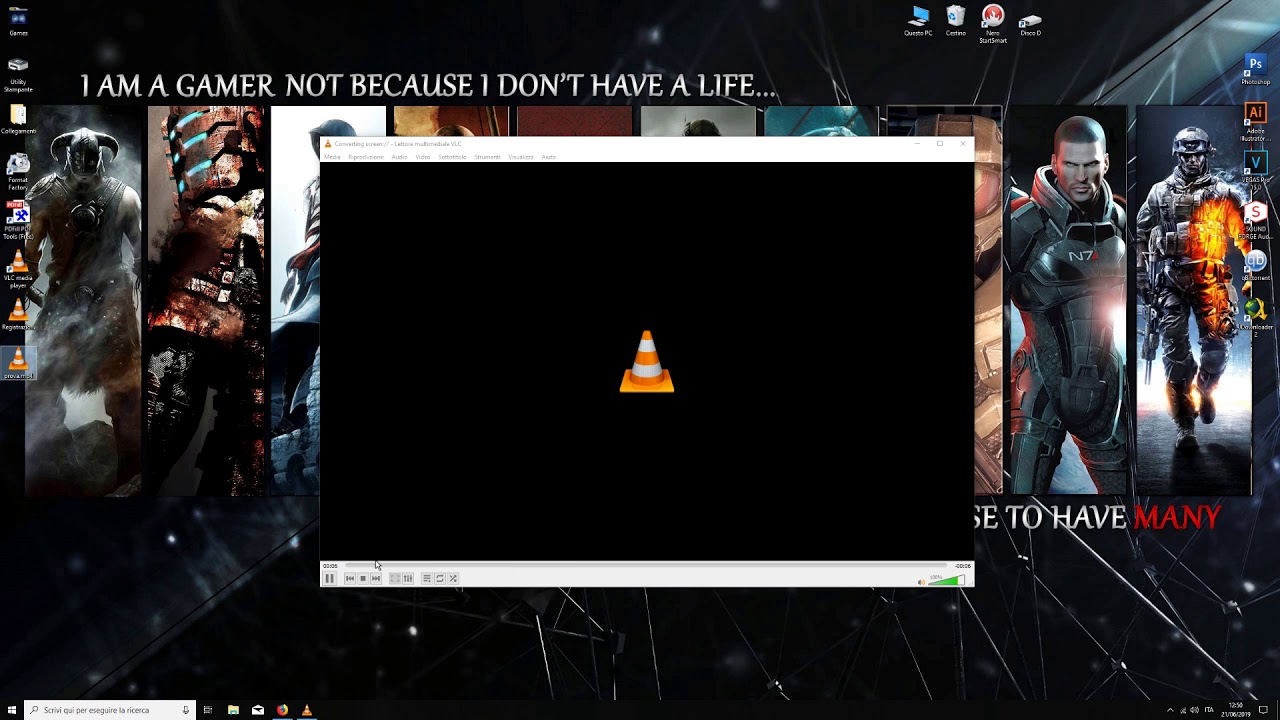Select the Format Factory desktop icon

pos(18,171)
